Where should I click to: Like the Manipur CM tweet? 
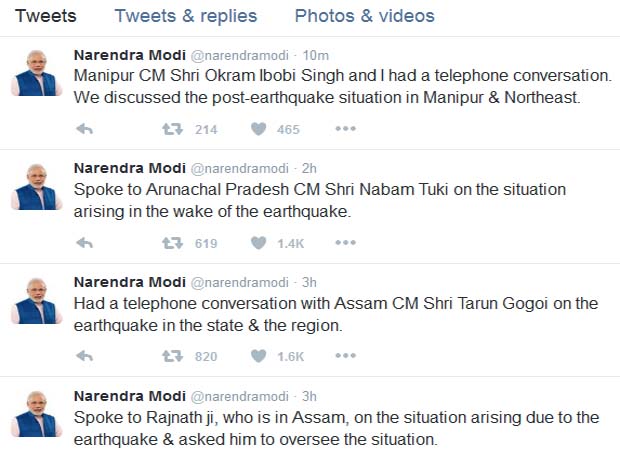tap(258, 129)
